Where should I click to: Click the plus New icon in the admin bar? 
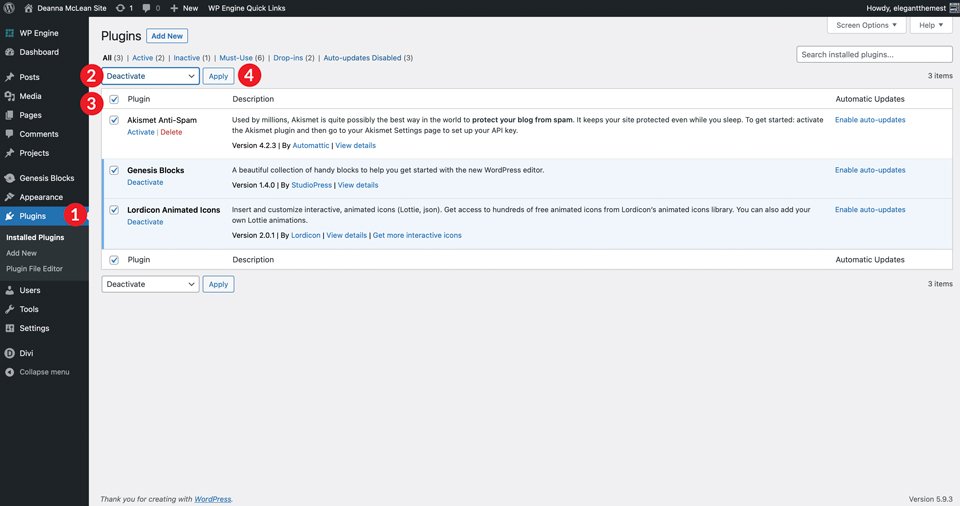(174, 8)
